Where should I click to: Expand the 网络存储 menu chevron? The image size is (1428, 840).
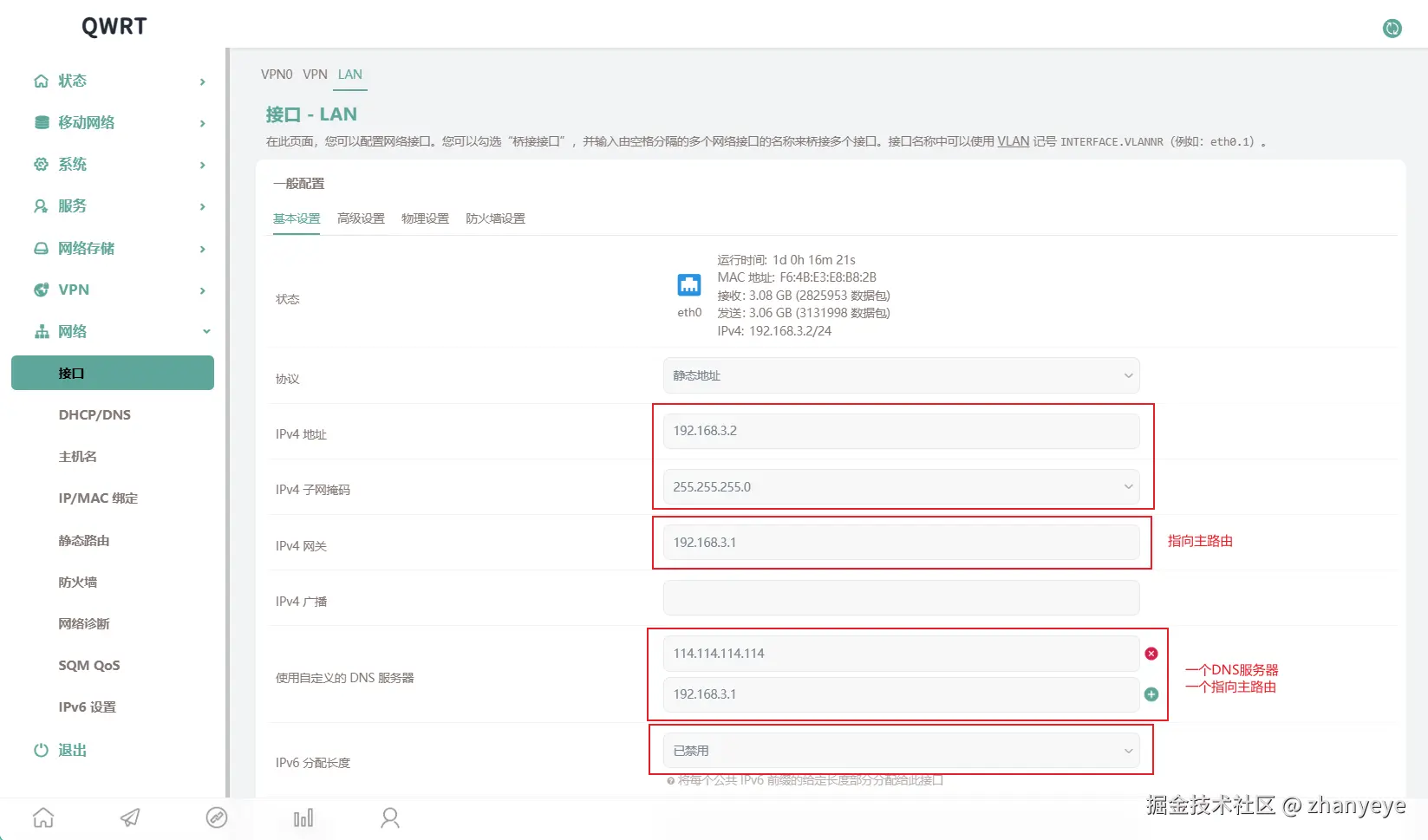(203, 249)
